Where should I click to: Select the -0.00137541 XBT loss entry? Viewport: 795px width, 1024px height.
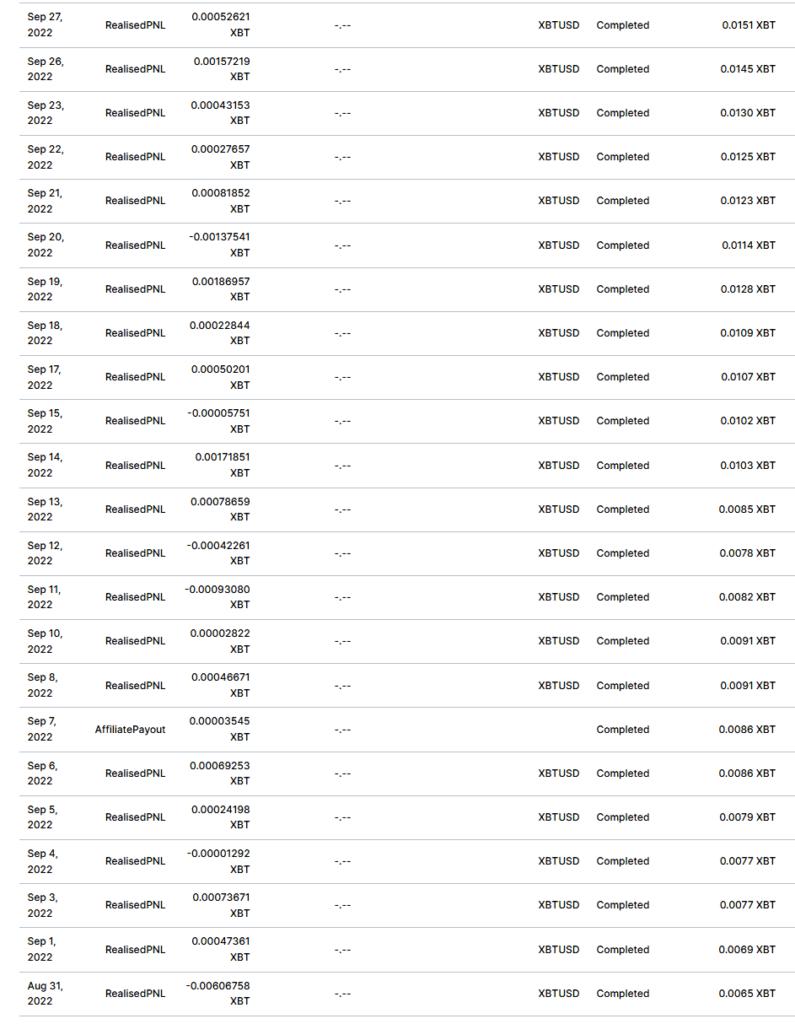click(x=219, y=245)
